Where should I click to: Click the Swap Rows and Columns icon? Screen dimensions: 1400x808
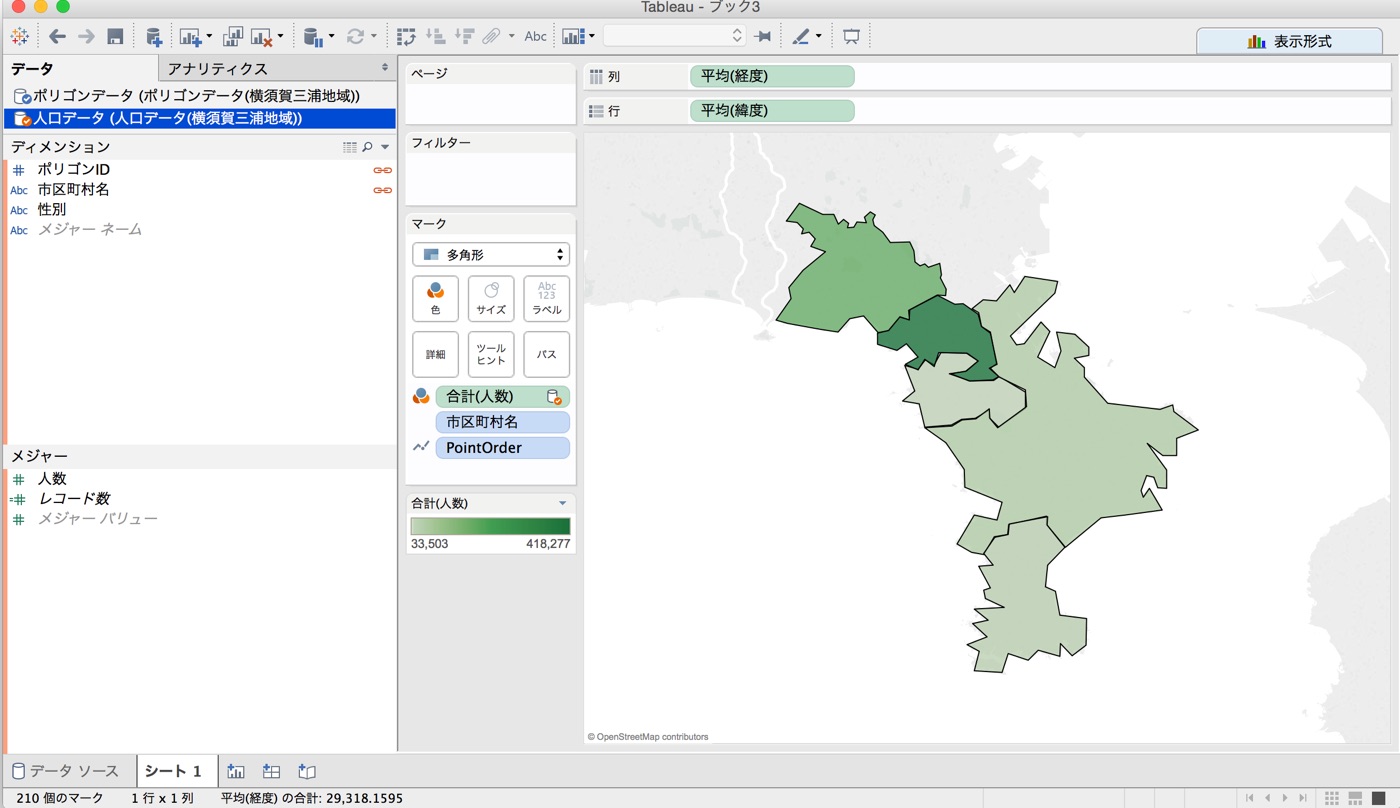click(x=408, y=35)
